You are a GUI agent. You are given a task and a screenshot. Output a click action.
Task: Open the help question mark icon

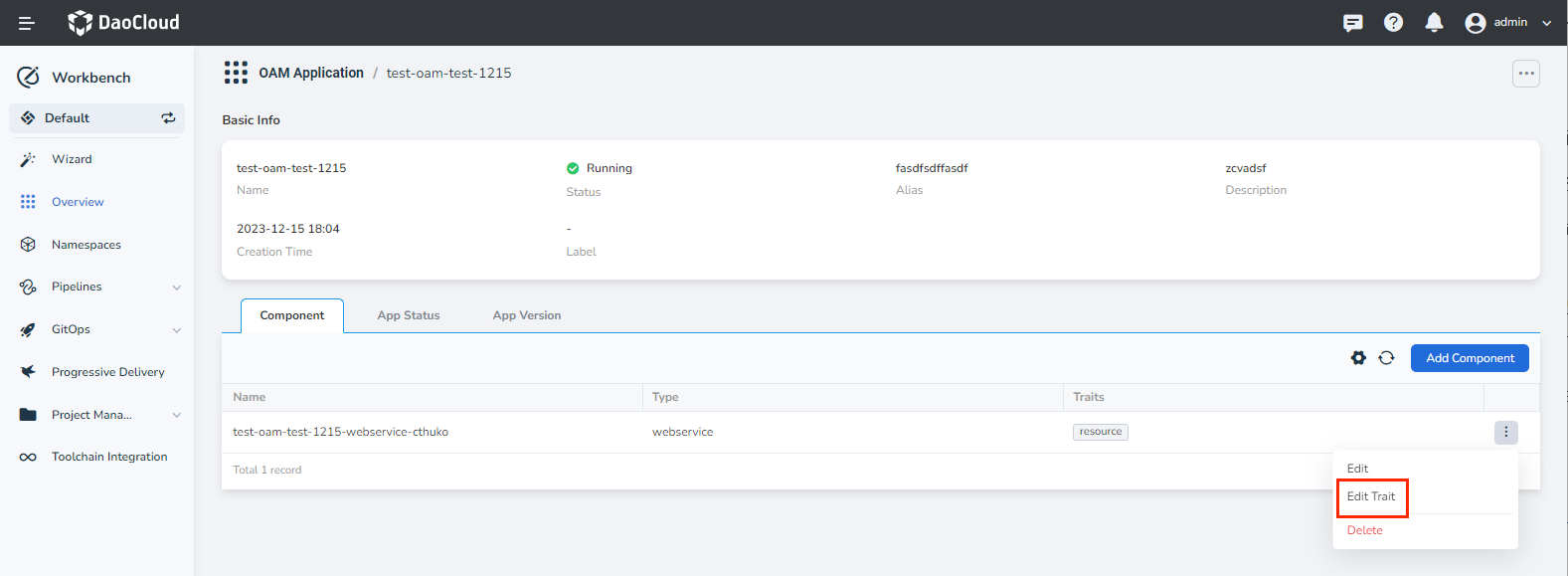pos(1393,23)
